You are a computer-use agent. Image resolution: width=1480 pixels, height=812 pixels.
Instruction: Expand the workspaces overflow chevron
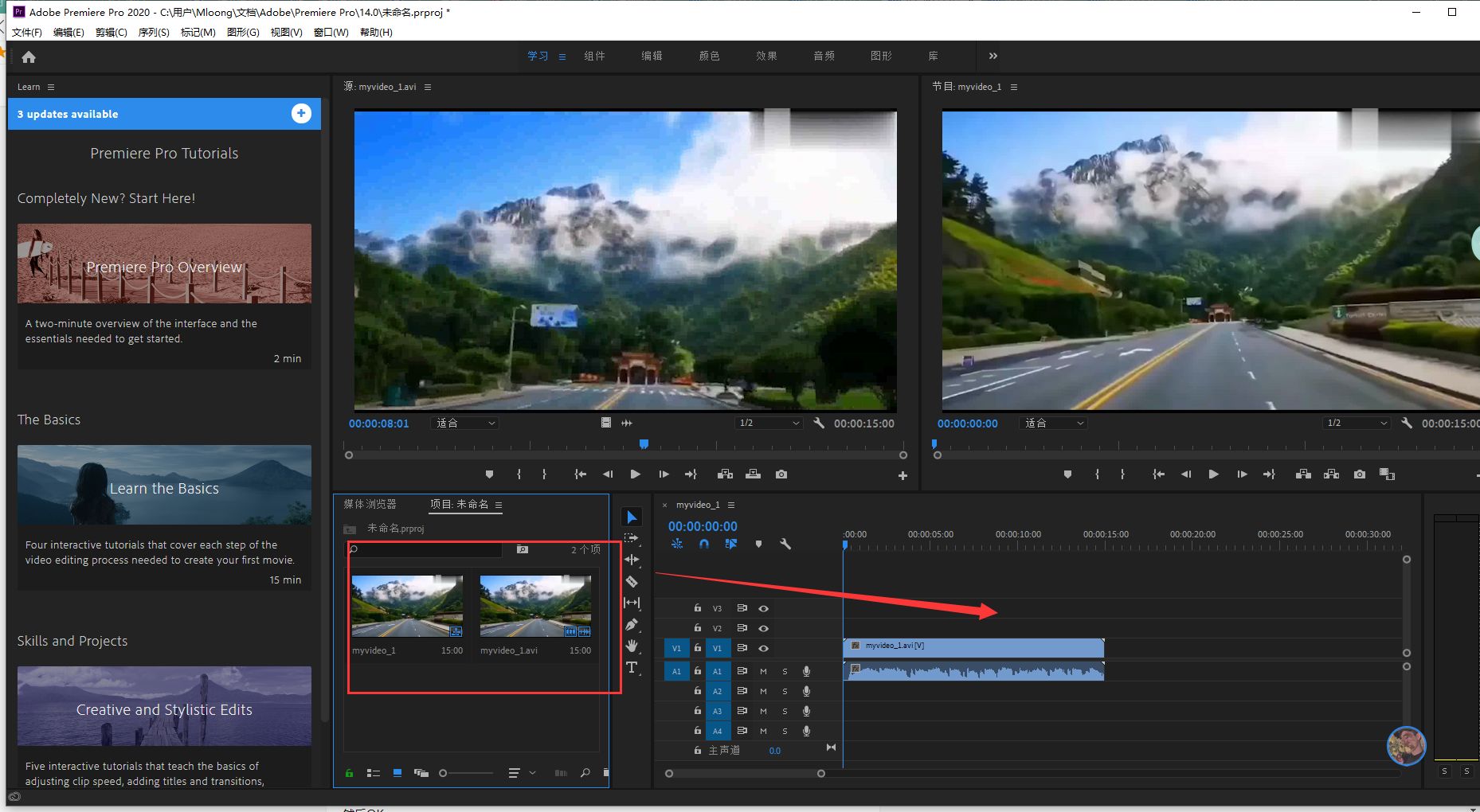pyautogui.click(x=993, y=57)
